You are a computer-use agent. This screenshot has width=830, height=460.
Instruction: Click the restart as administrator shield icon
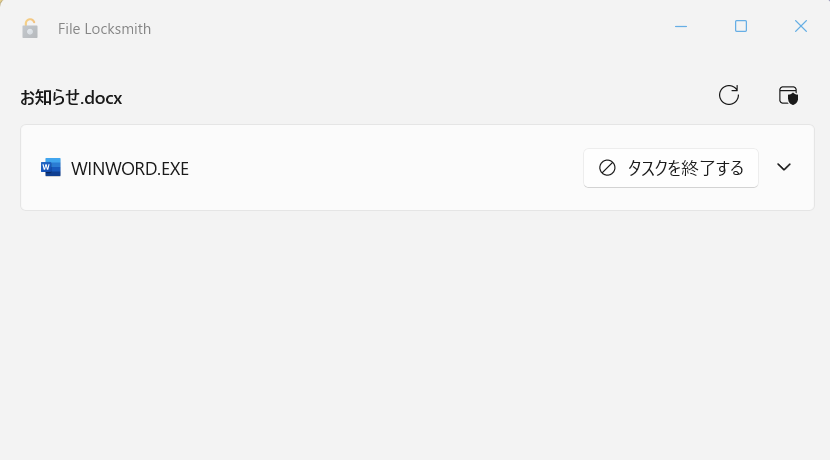point(788,95)
